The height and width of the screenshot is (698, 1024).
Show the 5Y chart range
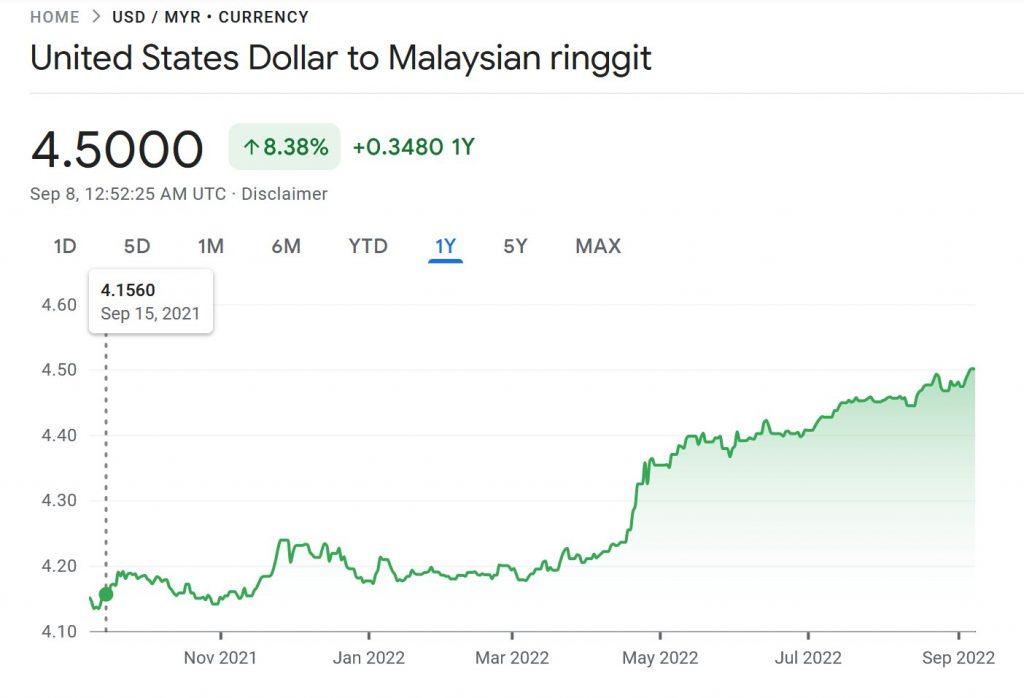coord(515,246)
